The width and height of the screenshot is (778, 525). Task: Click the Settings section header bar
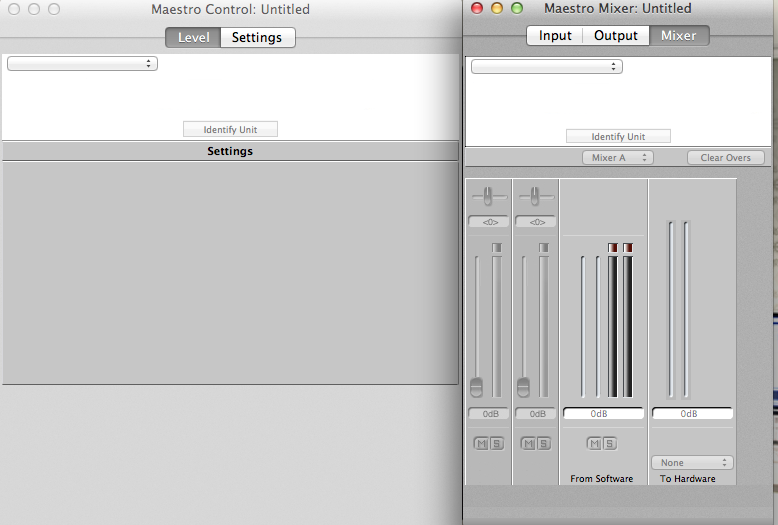point(230,151)
